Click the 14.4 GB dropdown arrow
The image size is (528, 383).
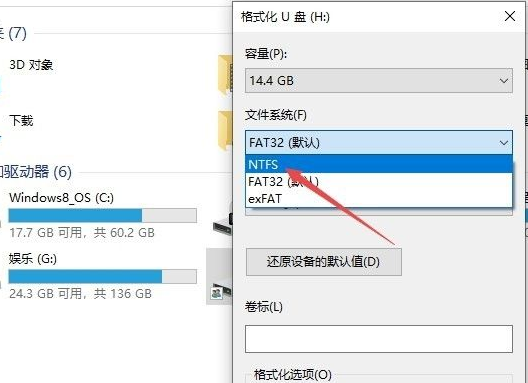coord(504,81)
